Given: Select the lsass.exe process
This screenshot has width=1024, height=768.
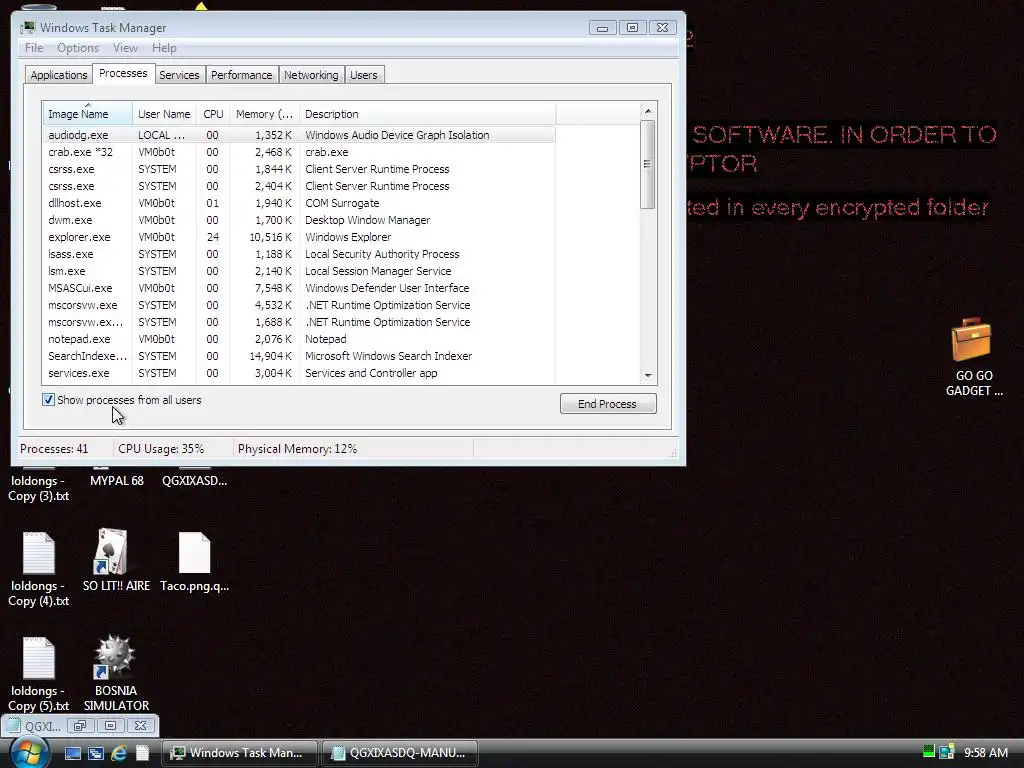Looking at the screenshot, I should pos(299,254).
